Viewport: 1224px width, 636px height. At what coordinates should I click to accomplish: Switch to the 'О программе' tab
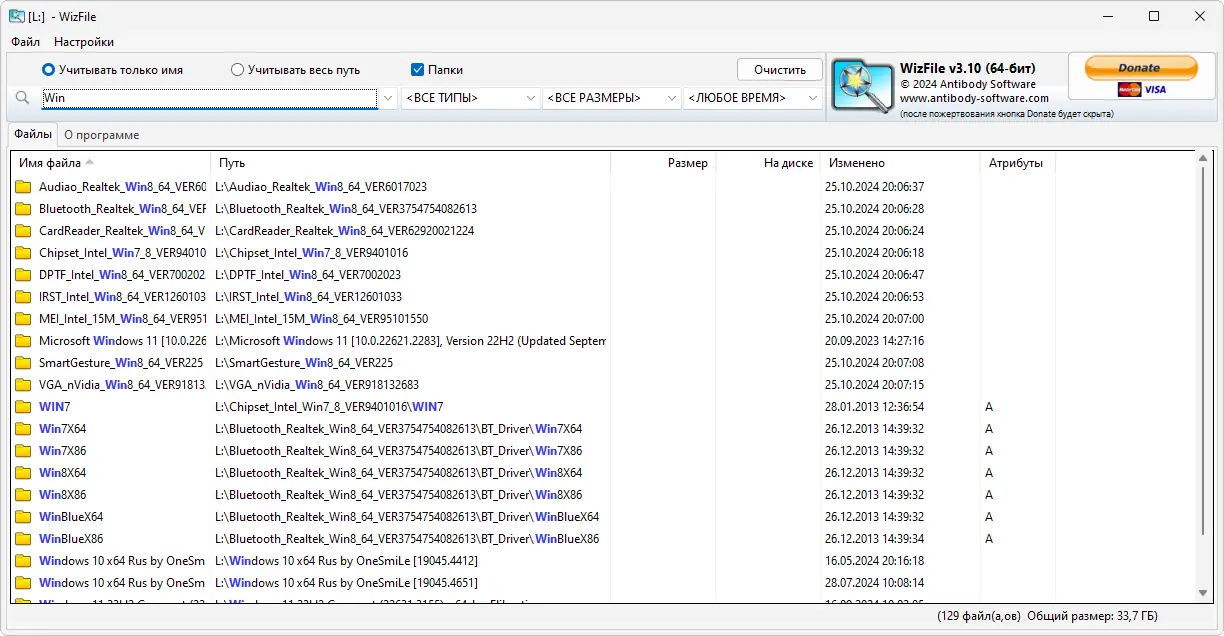pos(102,134)
